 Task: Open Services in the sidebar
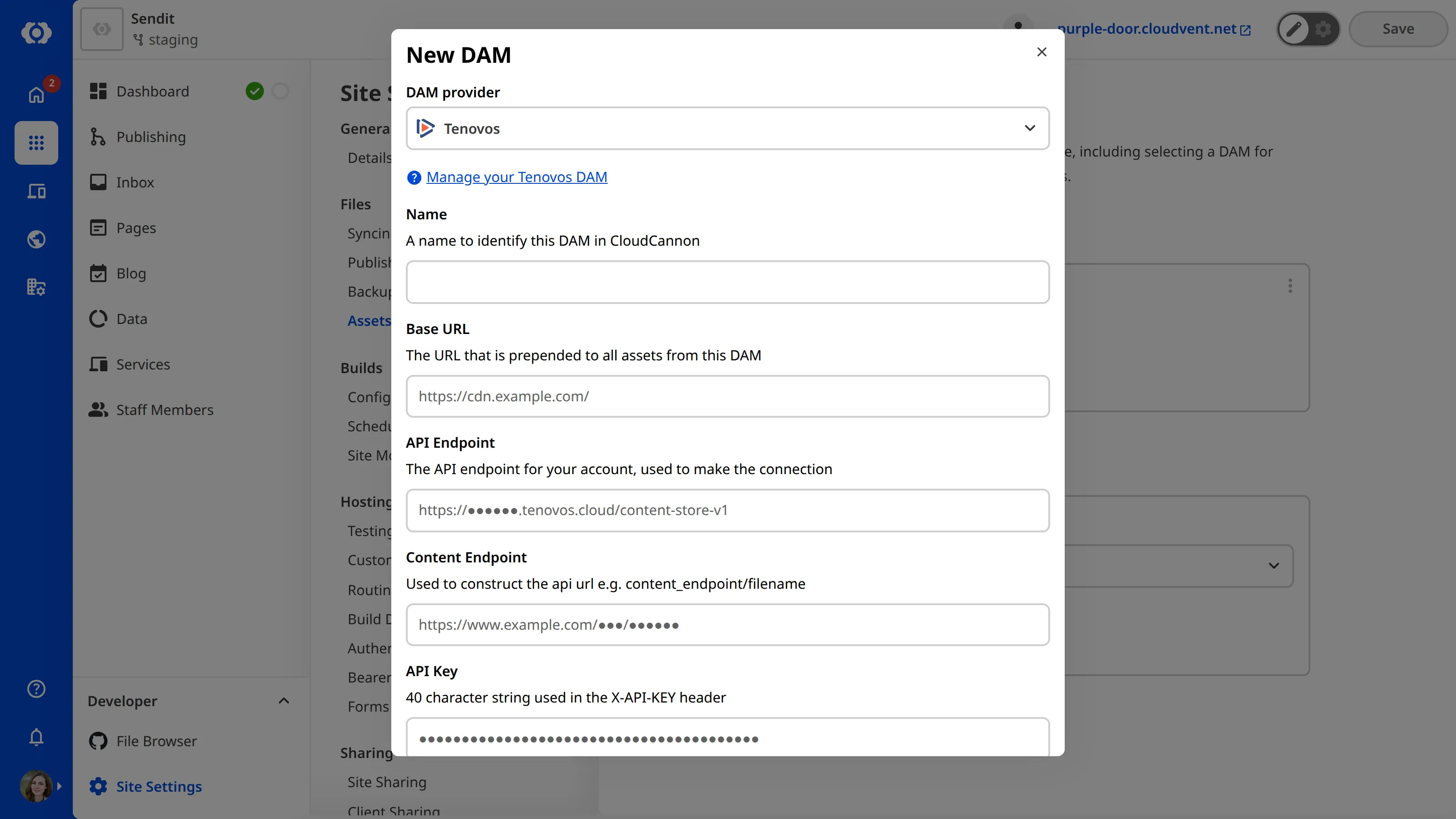pyautogui.click(x=143, y=364)
